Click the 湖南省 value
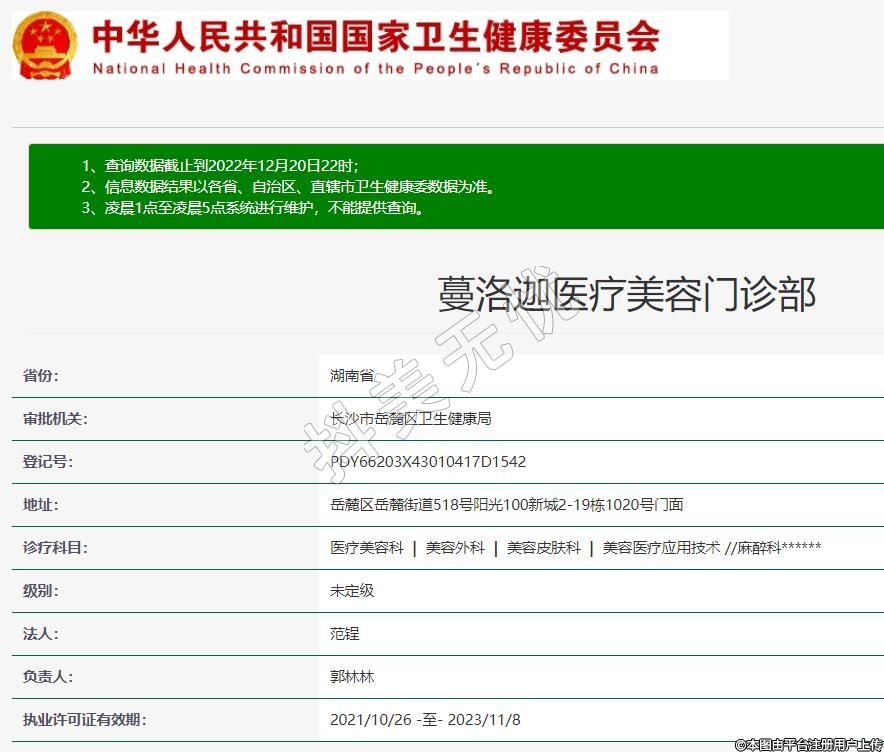 [x=352, y=376]
